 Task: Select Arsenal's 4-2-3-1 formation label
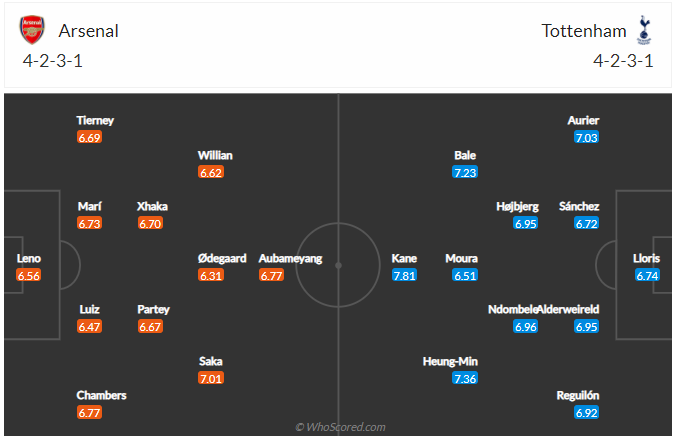(x=53, y=61)
